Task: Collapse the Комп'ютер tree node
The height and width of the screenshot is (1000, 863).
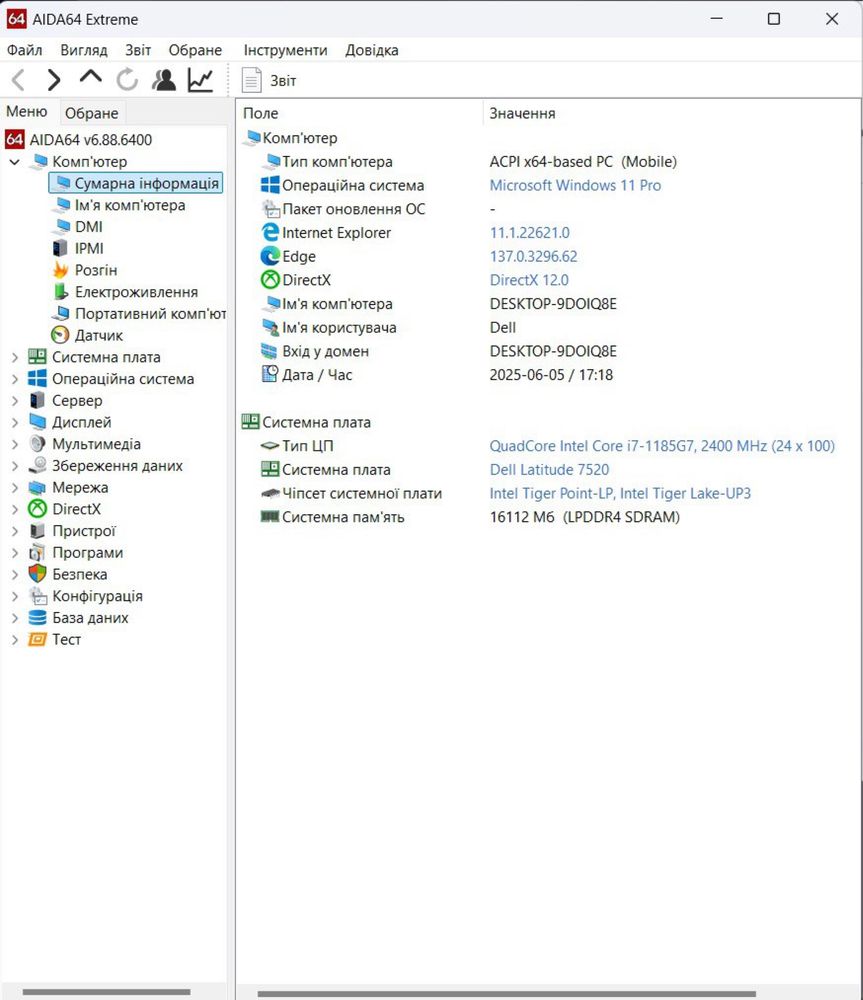Action: pos(15,161)
